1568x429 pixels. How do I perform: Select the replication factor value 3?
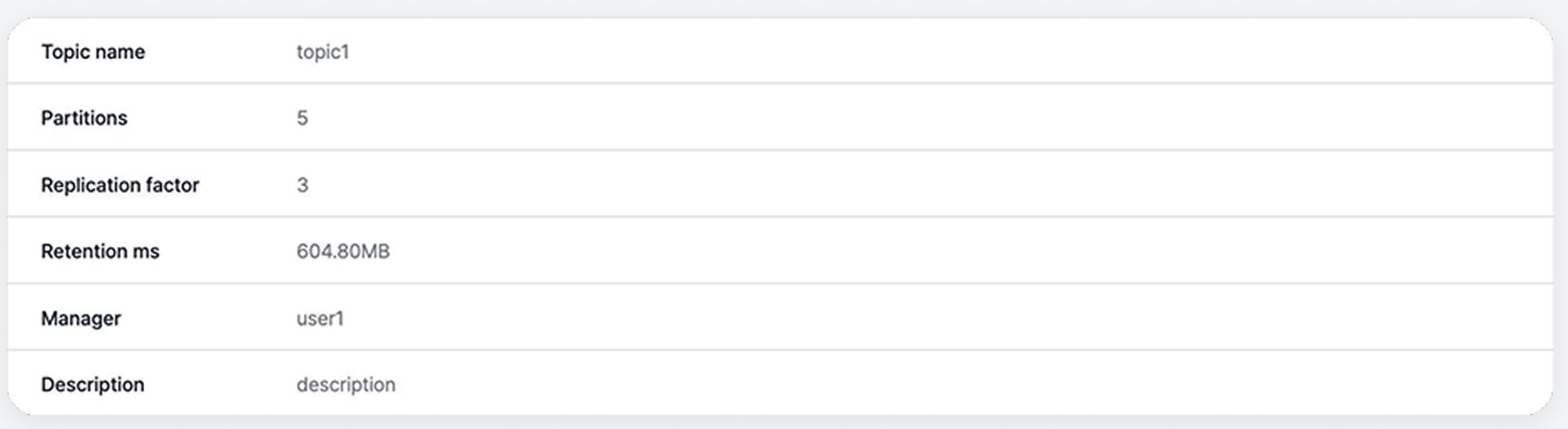302,185
